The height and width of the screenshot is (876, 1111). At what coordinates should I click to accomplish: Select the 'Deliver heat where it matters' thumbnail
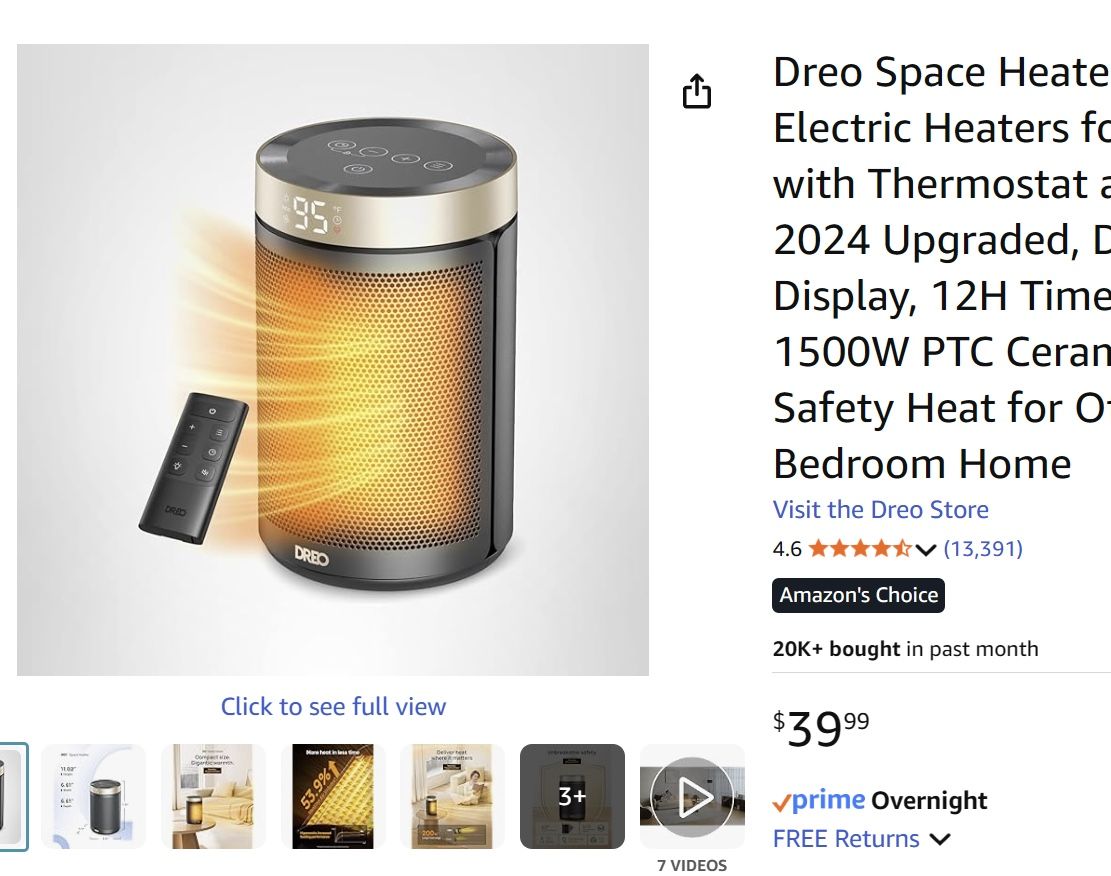pyautogui.click(x=452, y=795)
